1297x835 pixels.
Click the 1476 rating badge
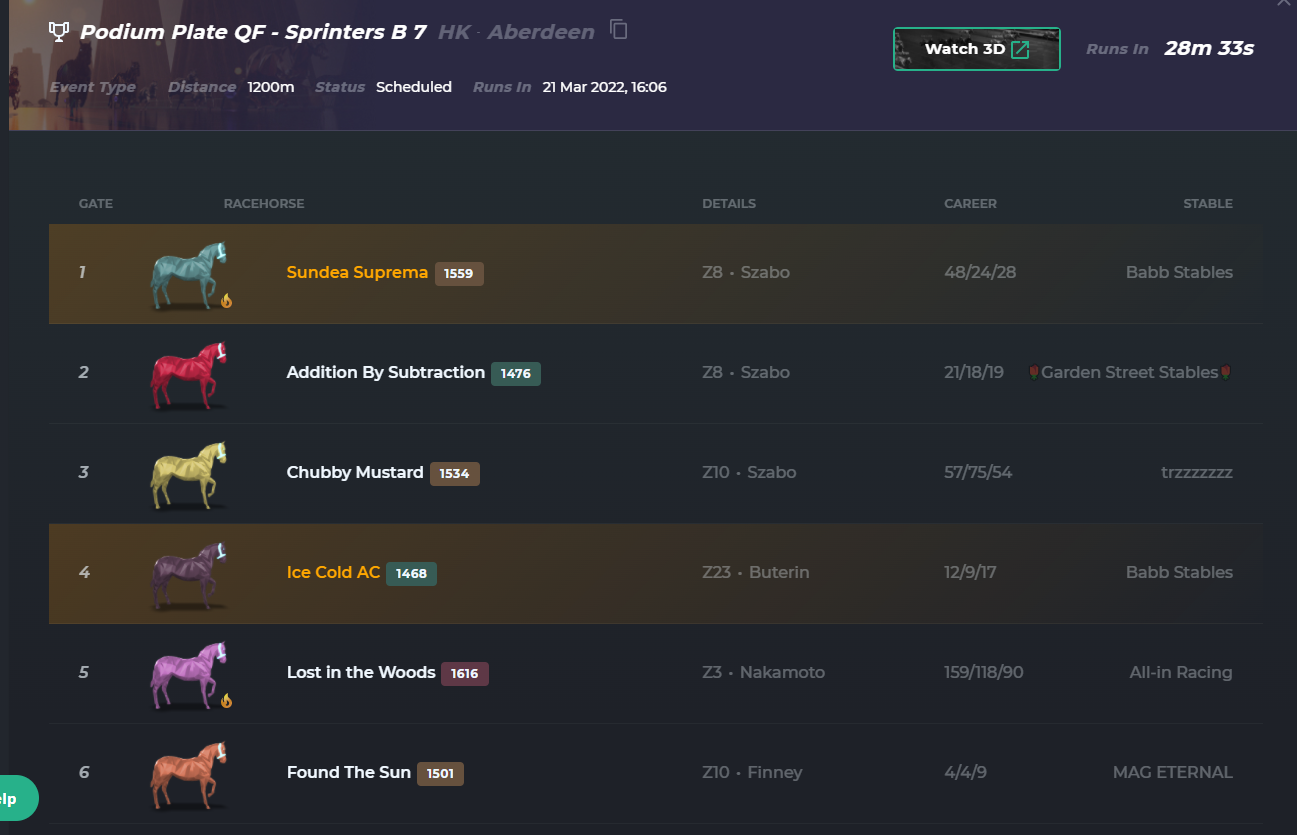(515, 373)
